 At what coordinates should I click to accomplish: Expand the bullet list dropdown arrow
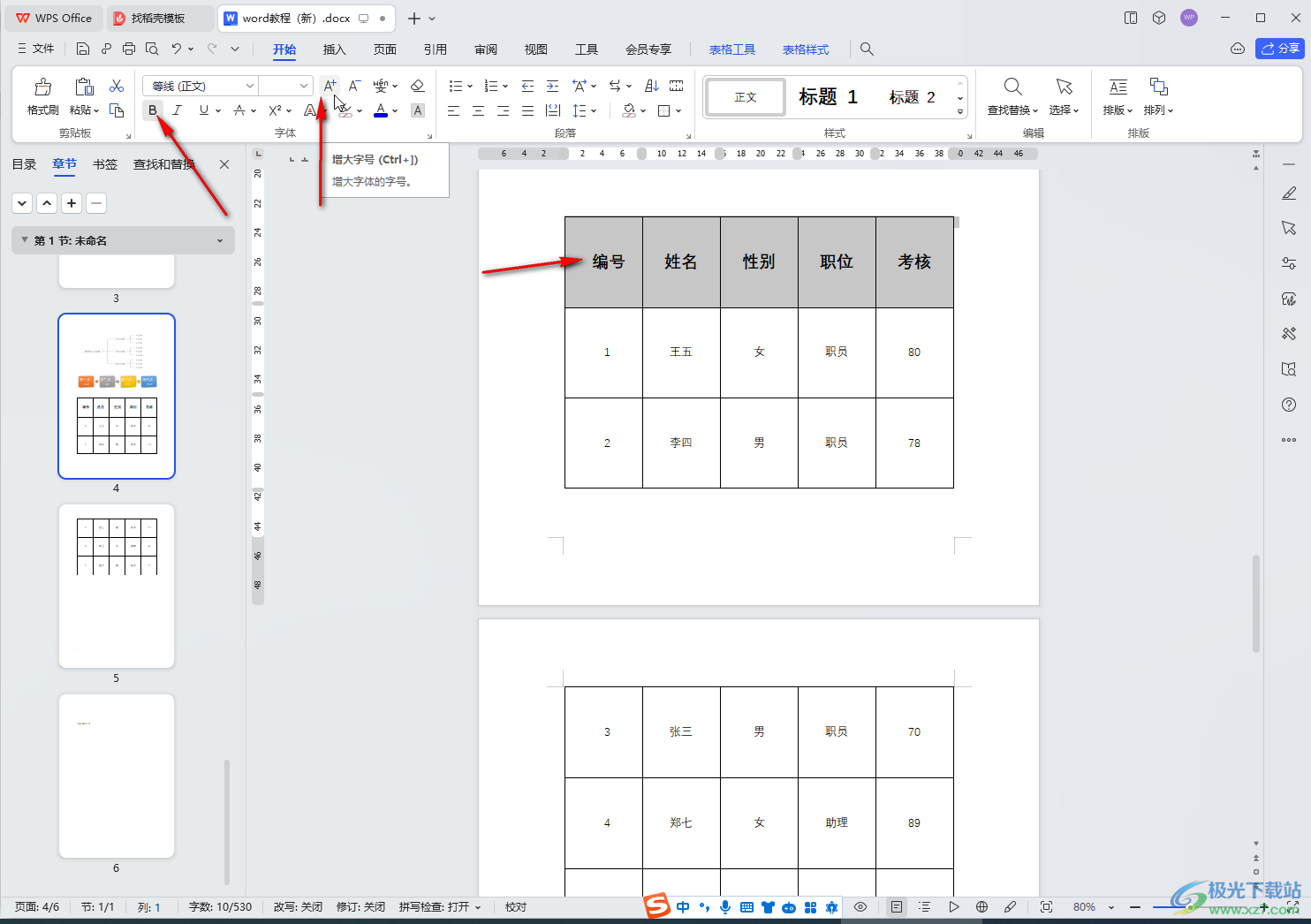[x=470, y=87]
